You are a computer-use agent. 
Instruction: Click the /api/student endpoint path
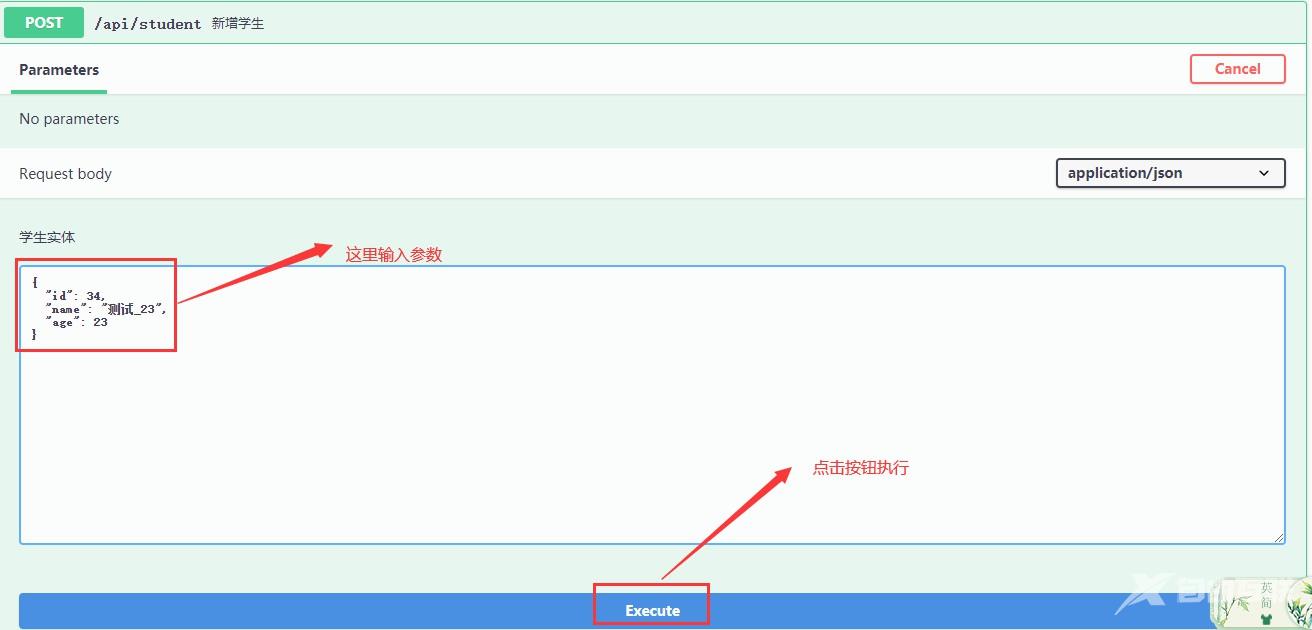coord(148,23)
